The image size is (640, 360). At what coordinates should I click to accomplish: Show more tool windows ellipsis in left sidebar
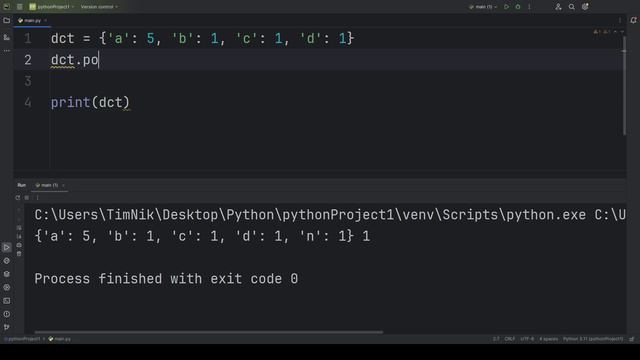pos(7,51)
